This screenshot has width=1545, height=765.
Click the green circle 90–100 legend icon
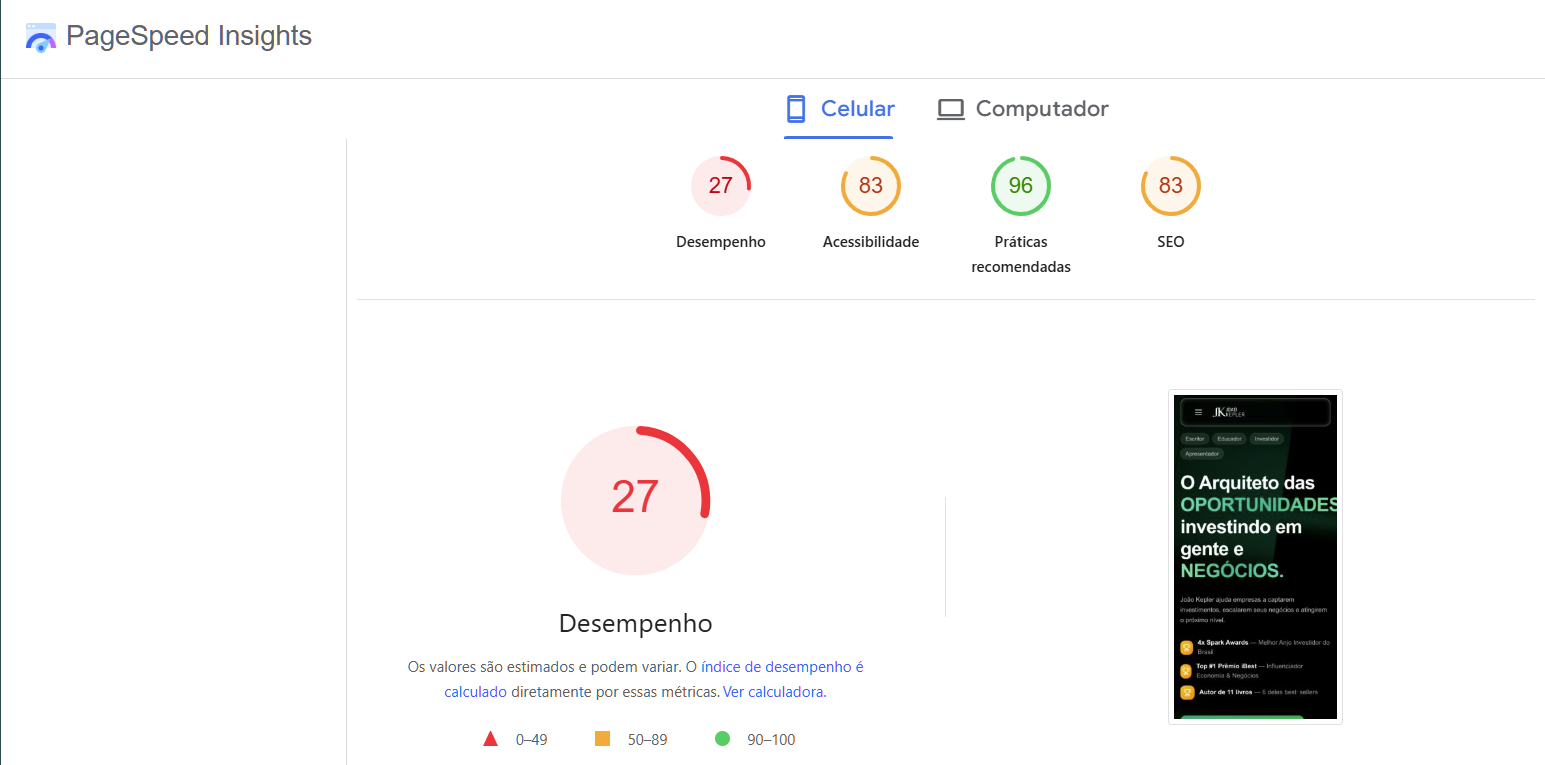[722, 738]
